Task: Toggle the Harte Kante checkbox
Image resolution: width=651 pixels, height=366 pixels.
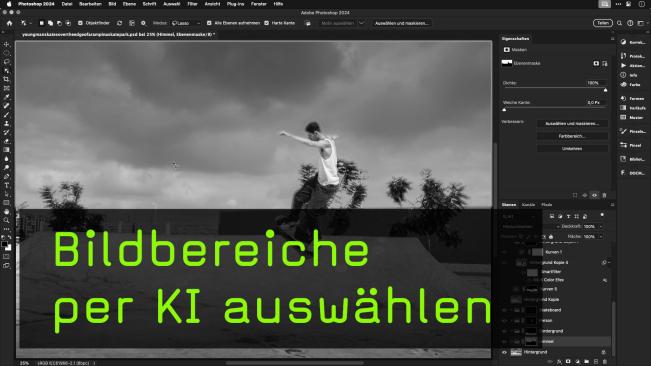Action: pyautogui.click(x=267, y=23)
